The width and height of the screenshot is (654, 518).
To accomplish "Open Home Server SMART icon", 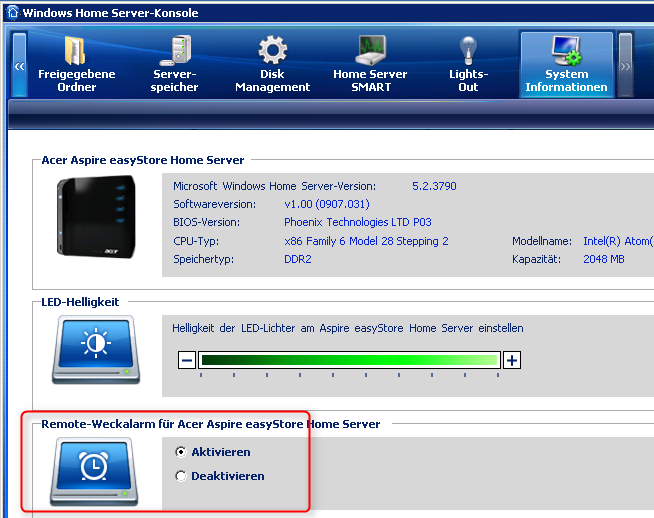I will coord(370,50).
